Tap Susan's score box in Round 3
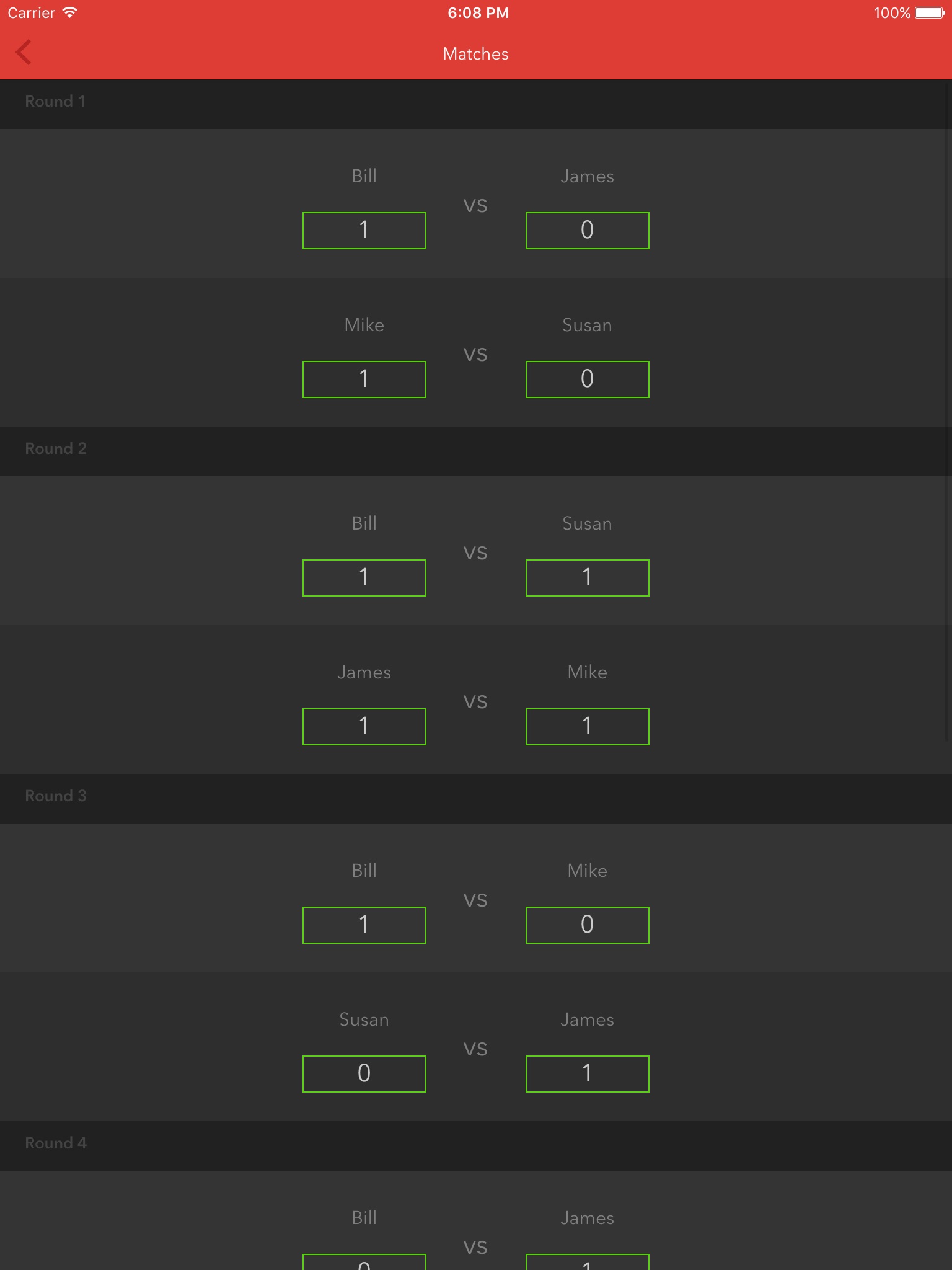 364,1074
